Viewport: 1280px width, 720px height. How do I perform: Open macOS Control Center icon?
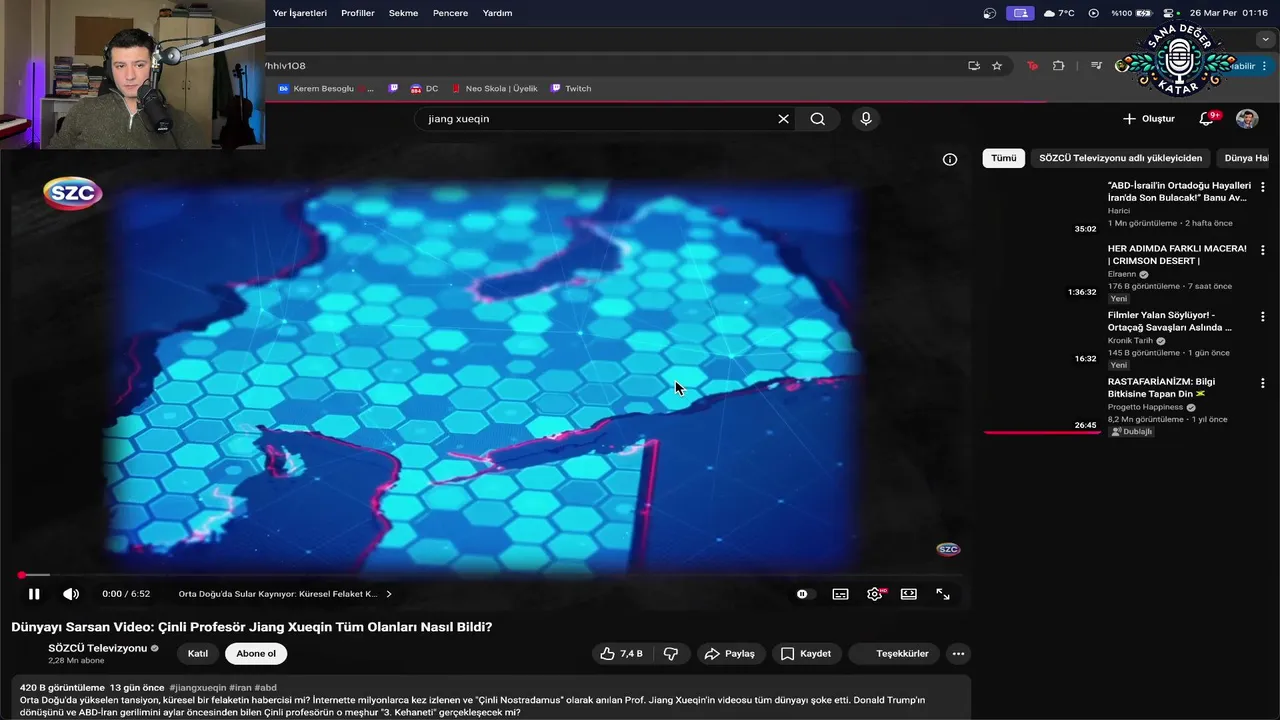point(1170,13)
